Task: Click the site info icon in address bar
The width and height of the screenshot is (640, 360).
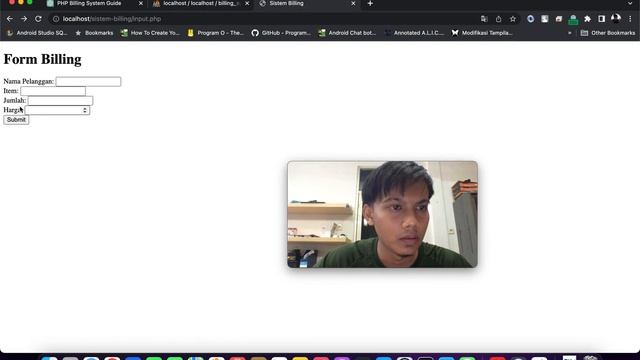Action: [56, 19]
